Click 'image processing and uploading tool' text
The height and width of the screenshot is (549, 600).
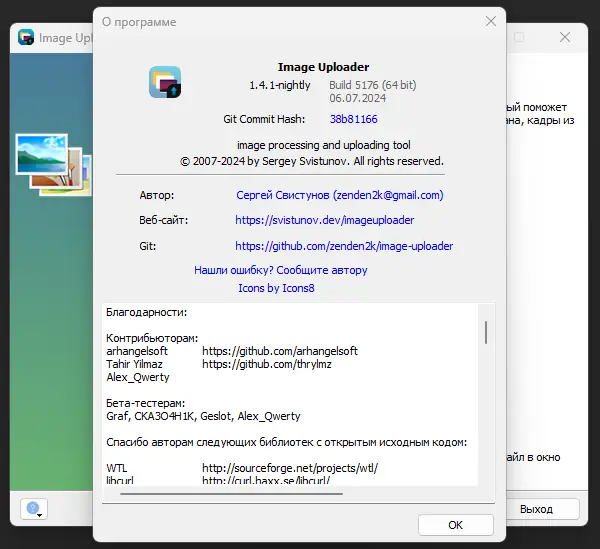(324, 145)
